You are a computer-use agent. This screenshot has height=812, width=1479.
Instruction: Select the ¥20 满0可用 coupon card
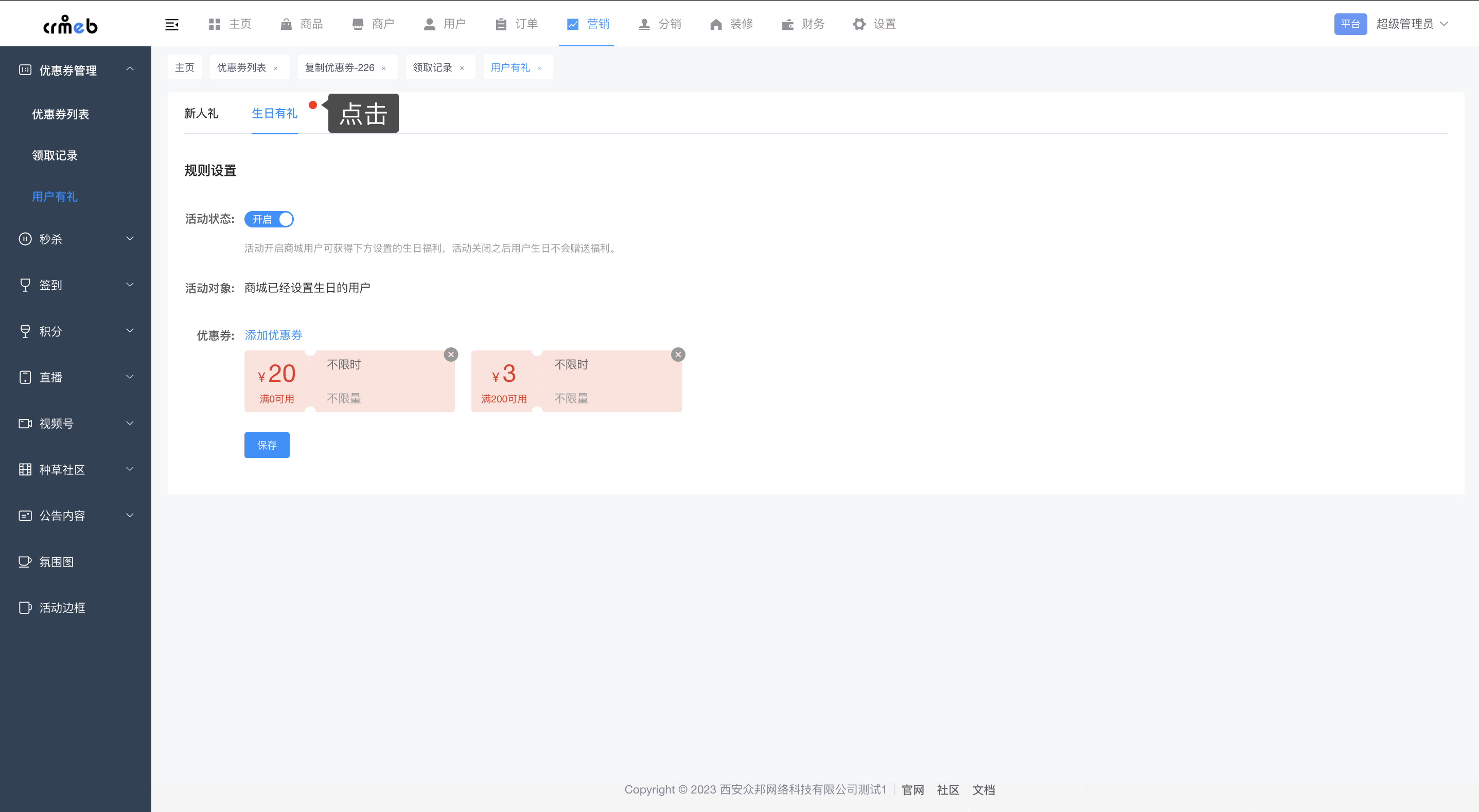(349, 381)
